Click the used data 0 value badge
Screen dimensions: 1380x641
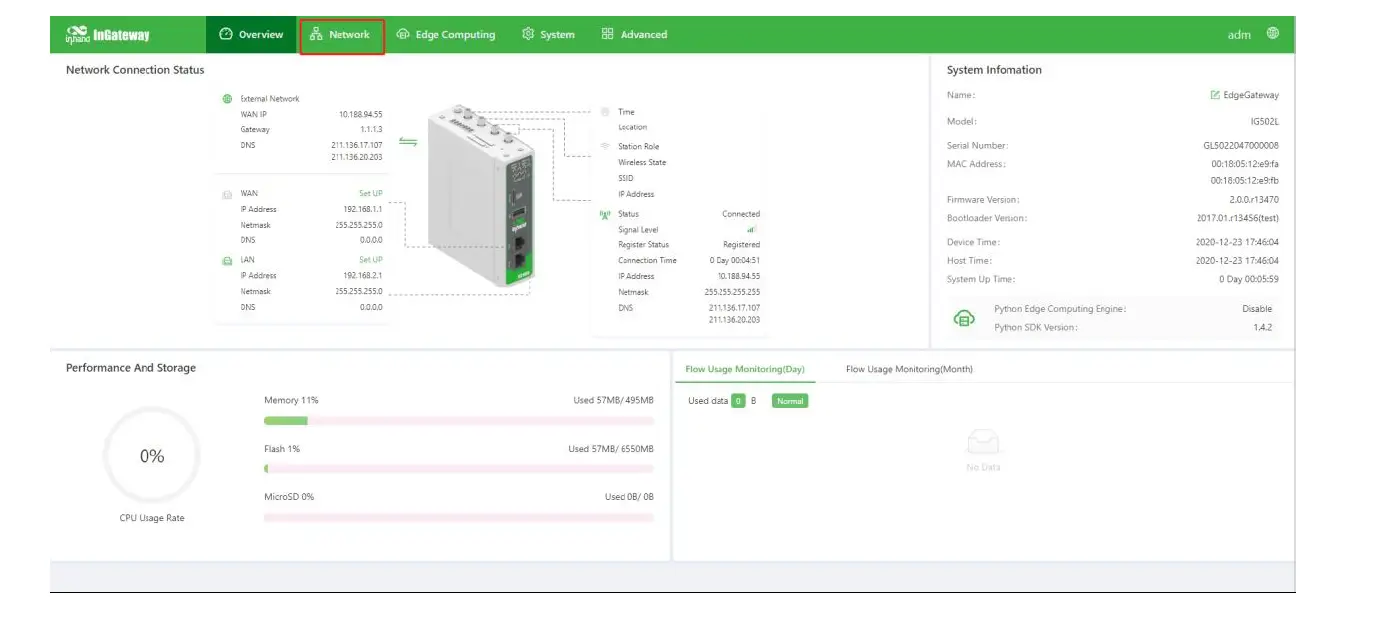click(738, 401)
